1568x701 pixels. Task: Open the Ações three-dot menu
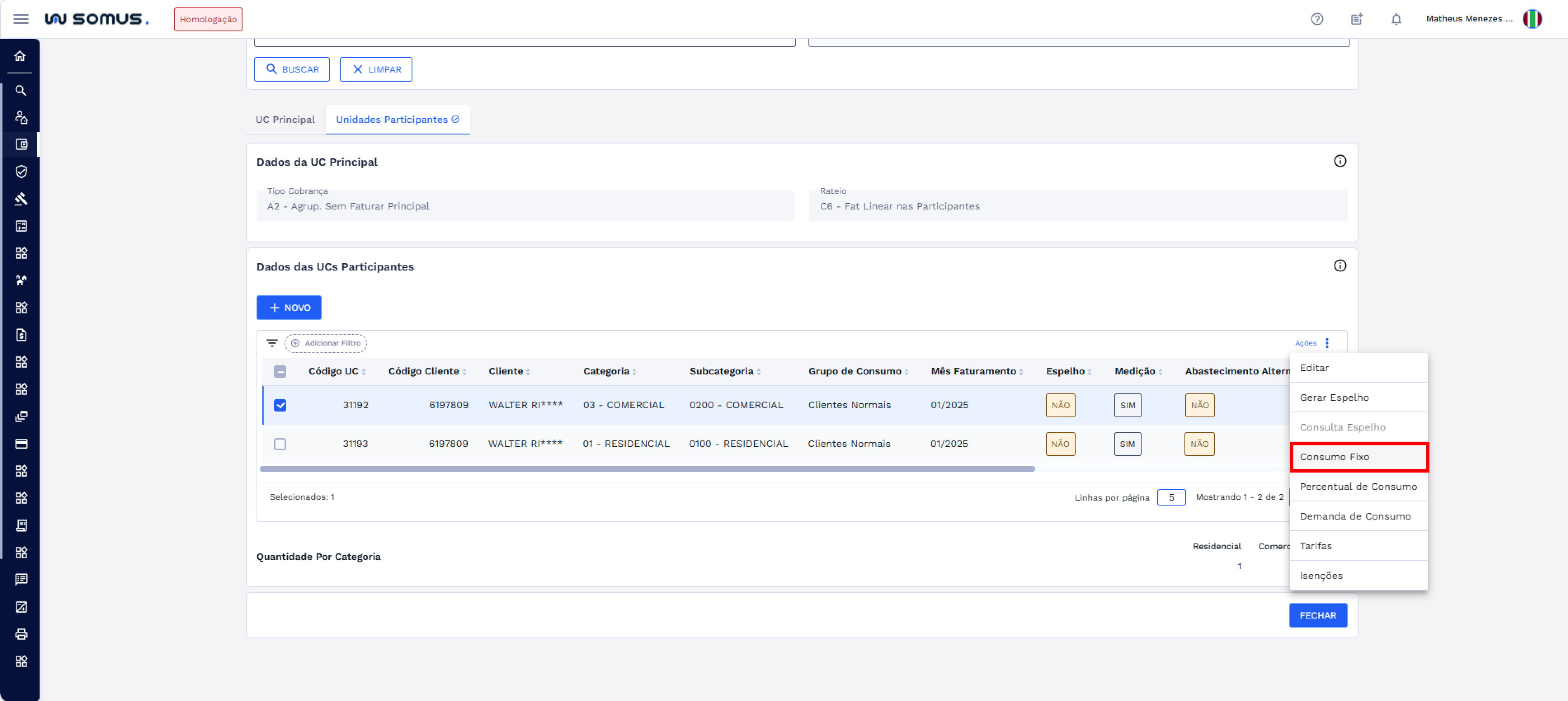point(1327,343)
